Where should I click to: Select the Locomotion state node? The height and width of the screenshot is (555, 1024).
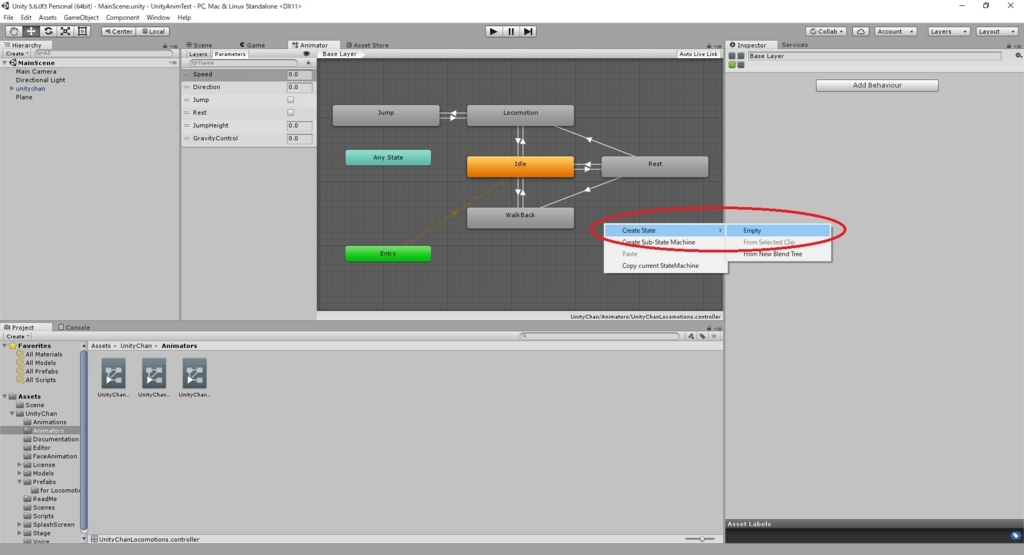(x=520, y=116)
